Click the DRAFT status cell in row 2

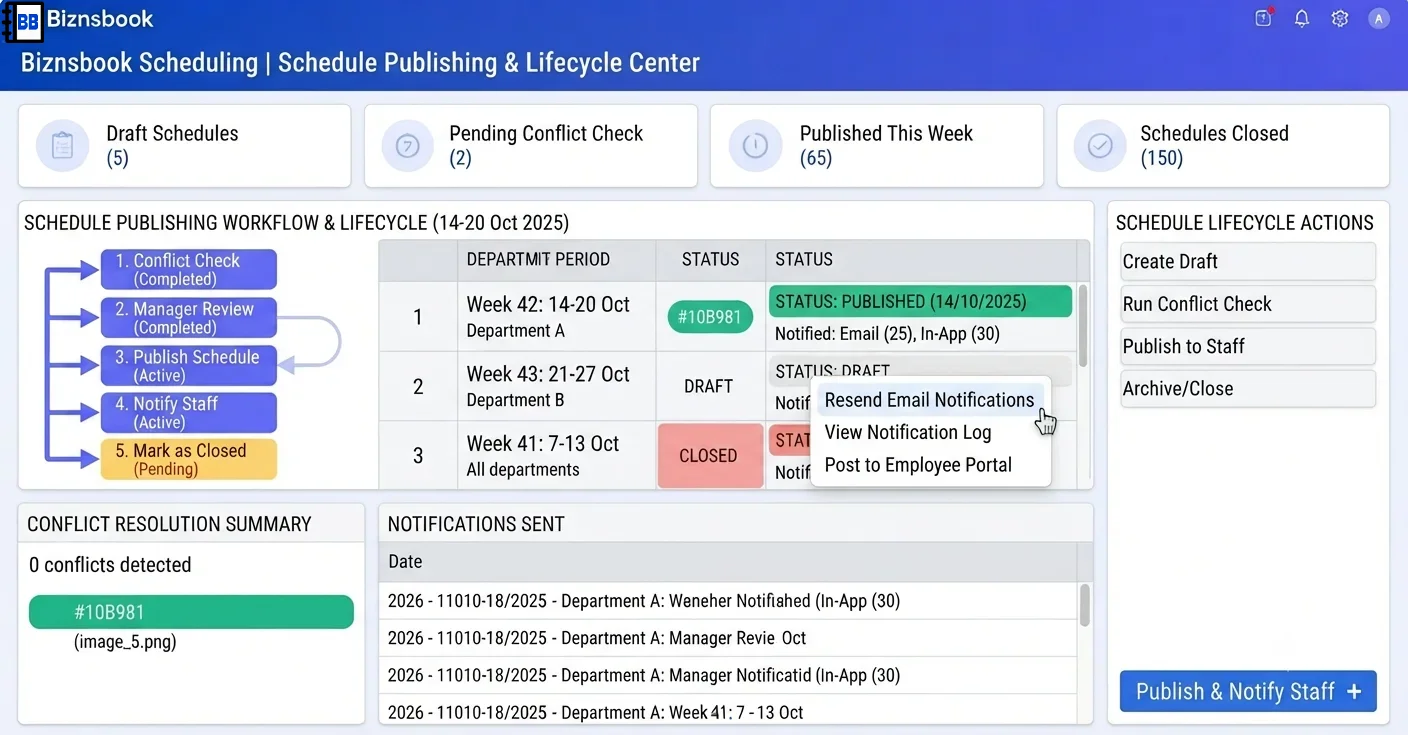coord(709,386)
